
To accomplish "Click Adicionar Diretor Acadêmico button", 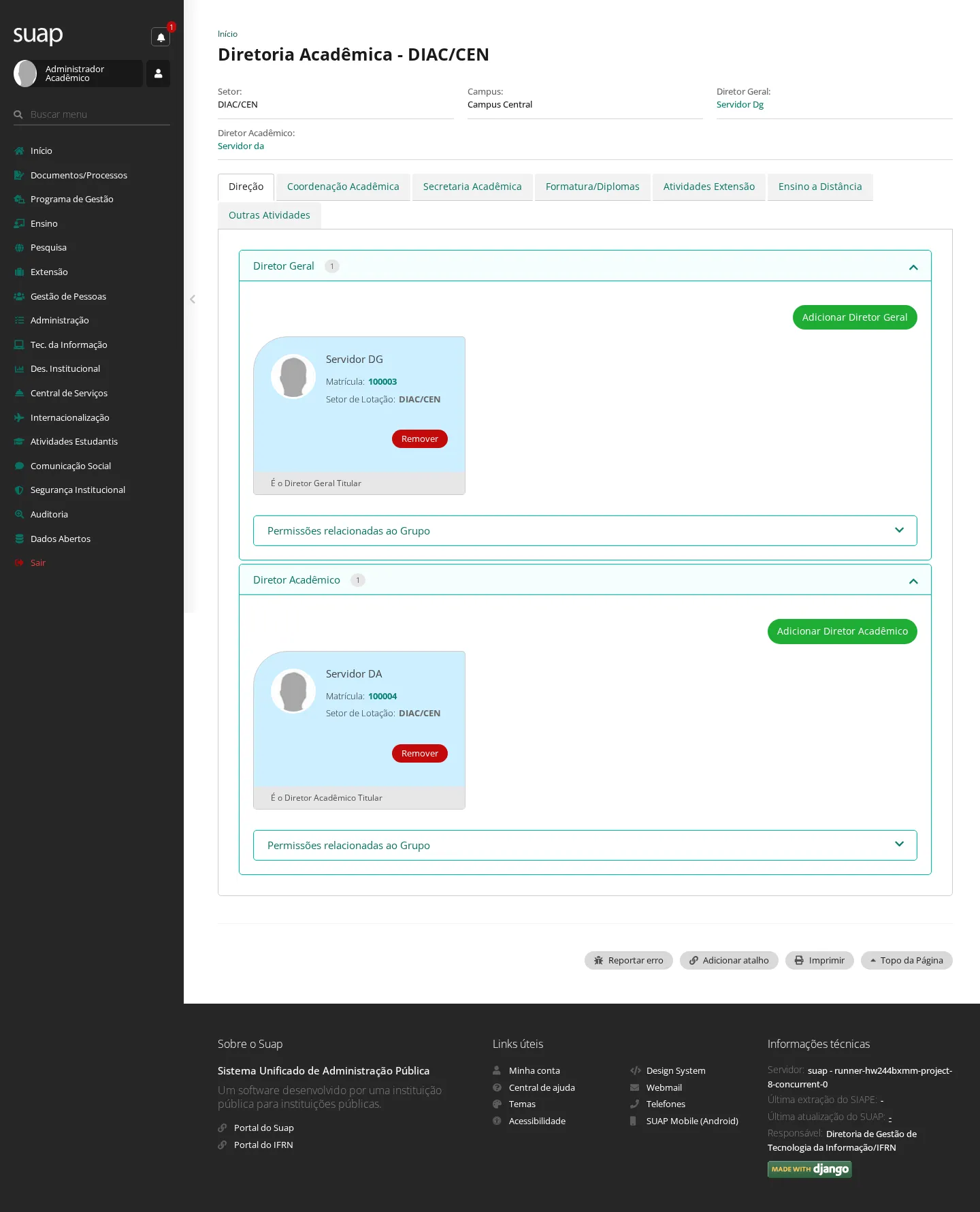I will pos(843,631).
